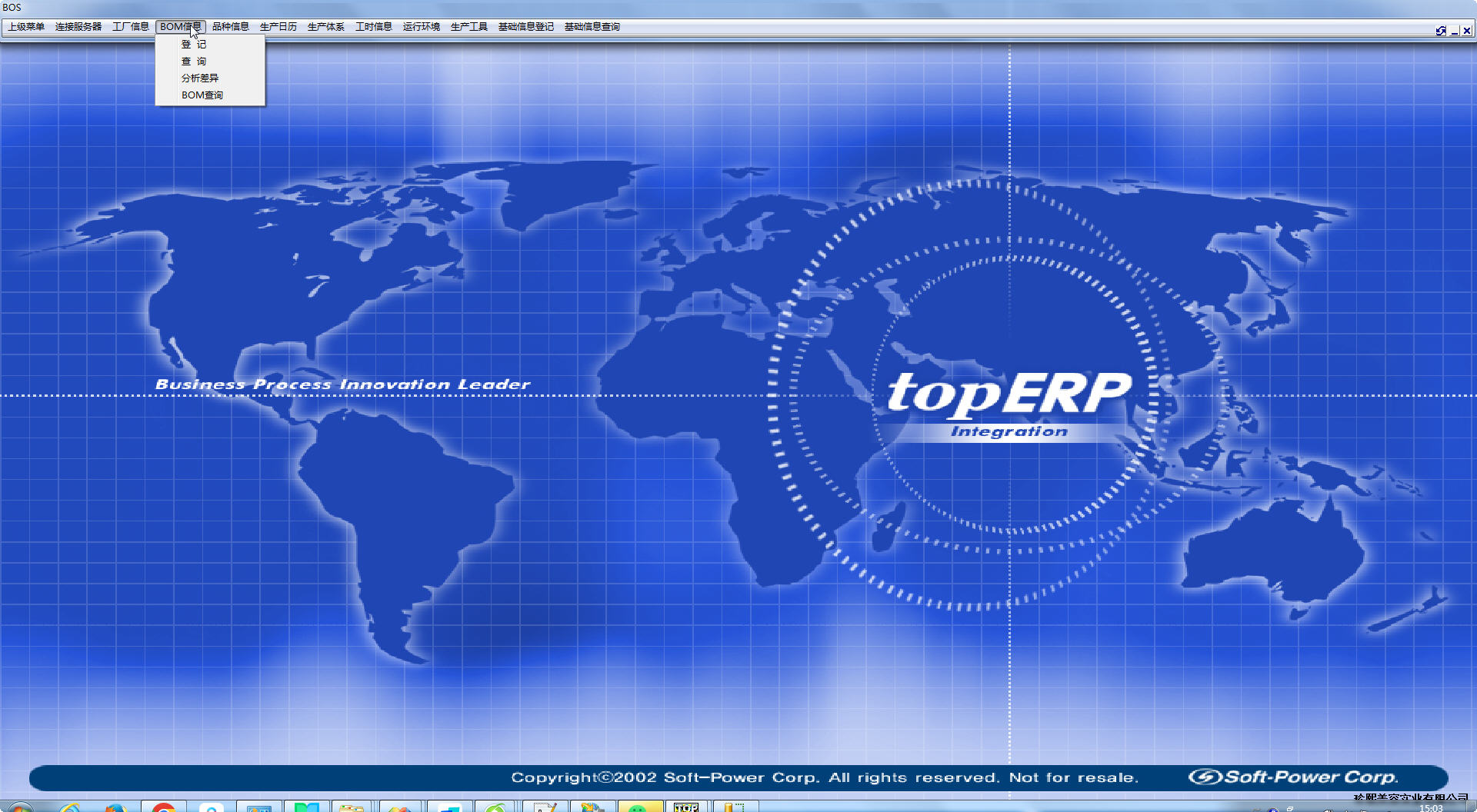Screen dimensions: 1477x812
Task: Open the 基础信息查询 menu
Action: coord(592,27)
